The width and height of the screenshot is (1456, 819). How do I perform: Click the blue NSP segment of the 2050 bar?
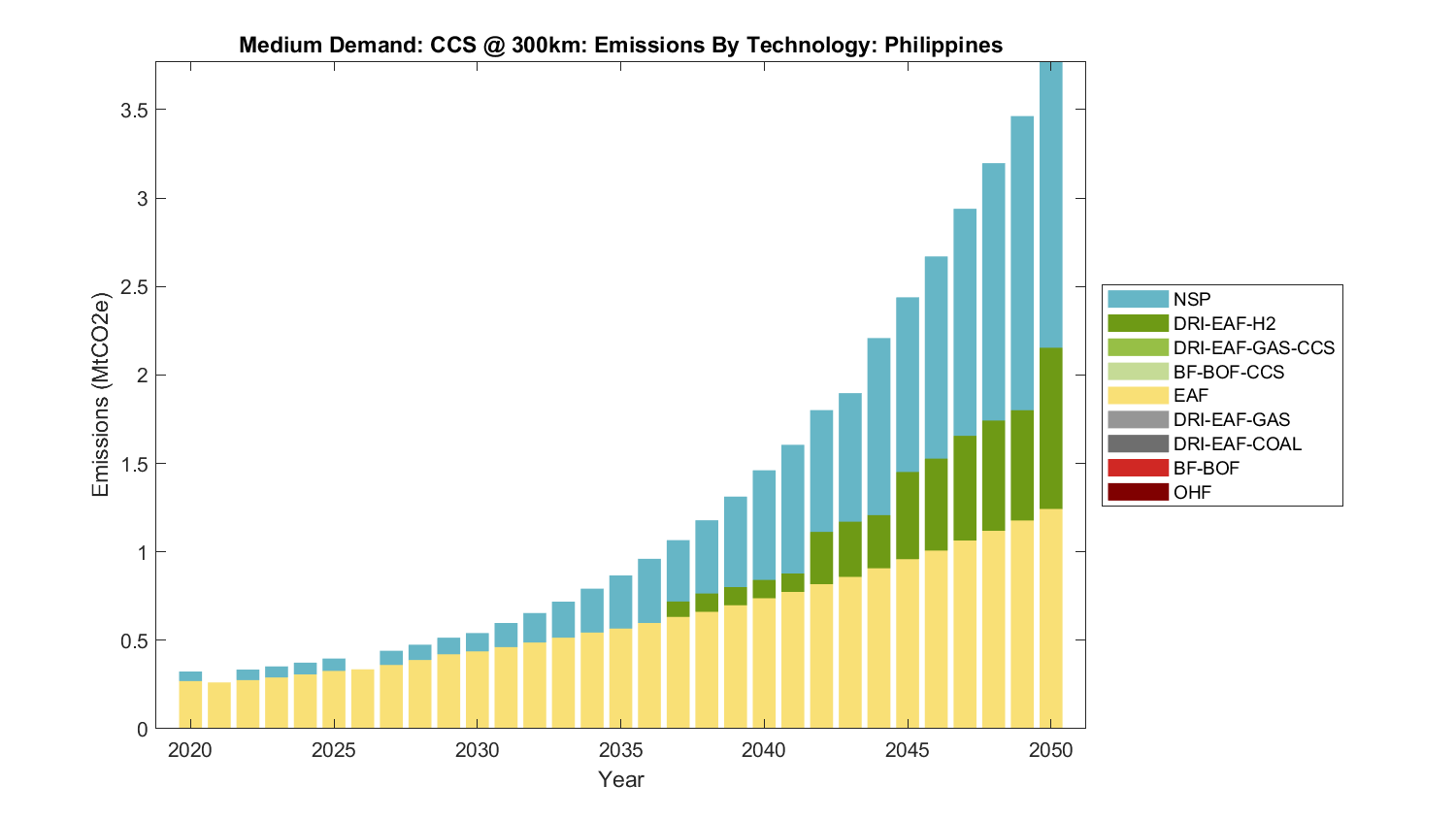click(1051, 204)
